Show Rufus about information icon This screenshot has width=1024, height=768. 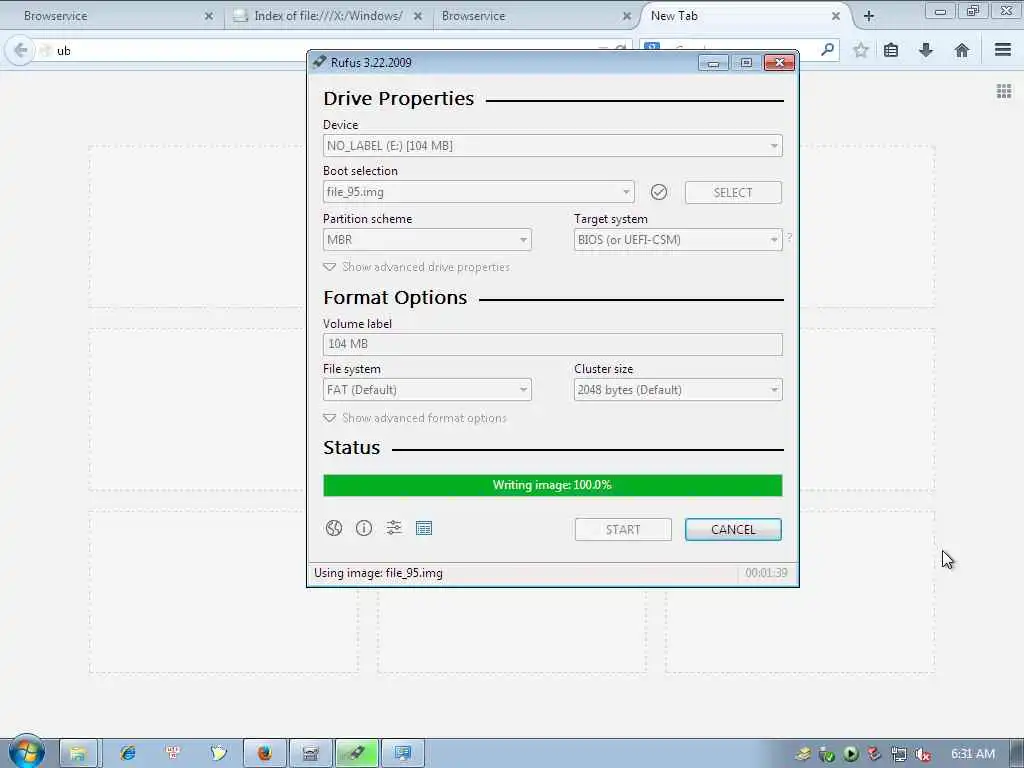tap(364, 528)
